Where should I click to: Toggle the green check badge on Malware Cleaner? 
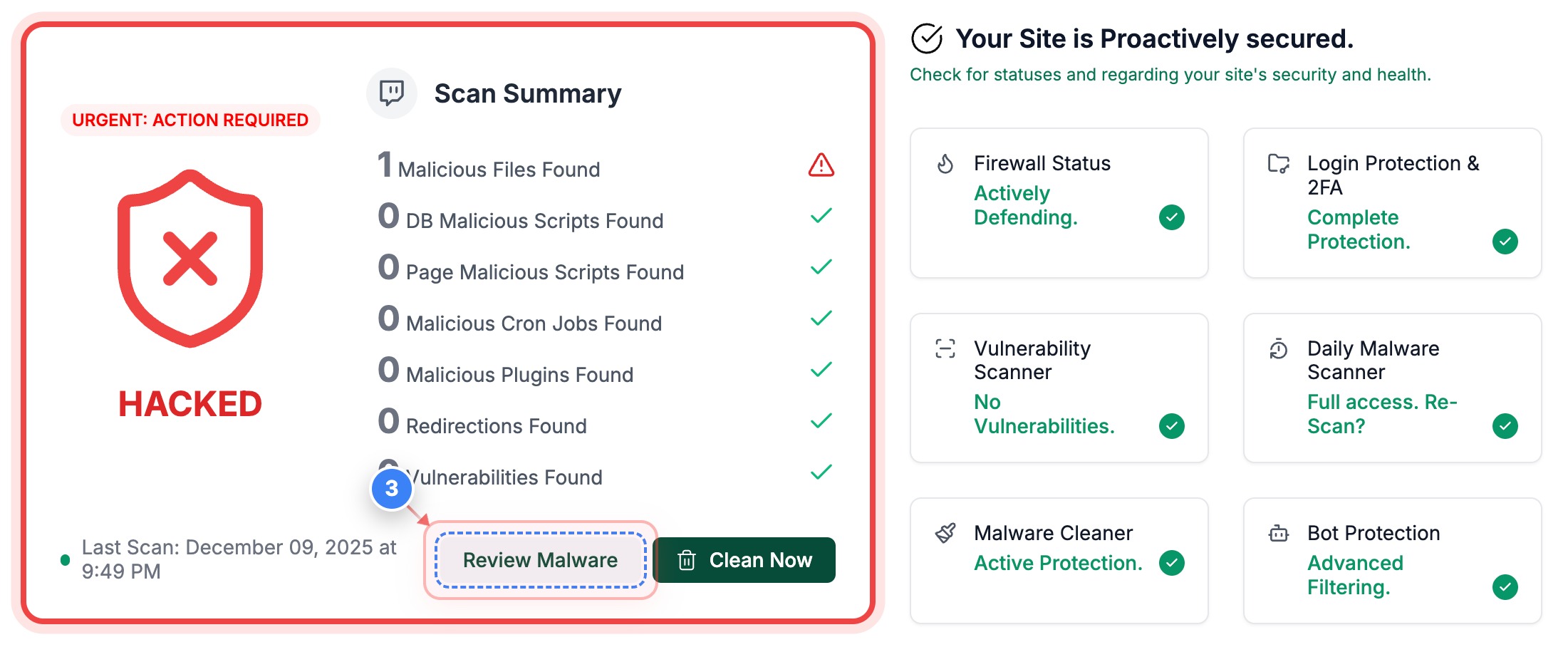click(x=1172, y=563)
